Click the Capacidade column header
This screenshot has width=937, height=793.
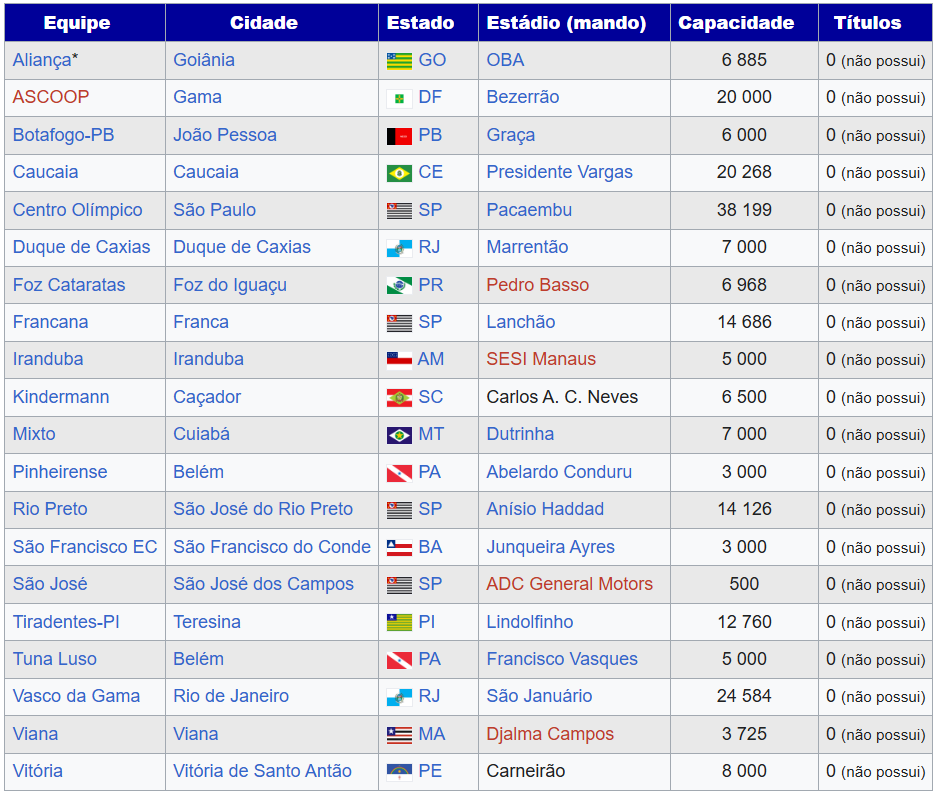pyautogui.click(x=736, y=23)
